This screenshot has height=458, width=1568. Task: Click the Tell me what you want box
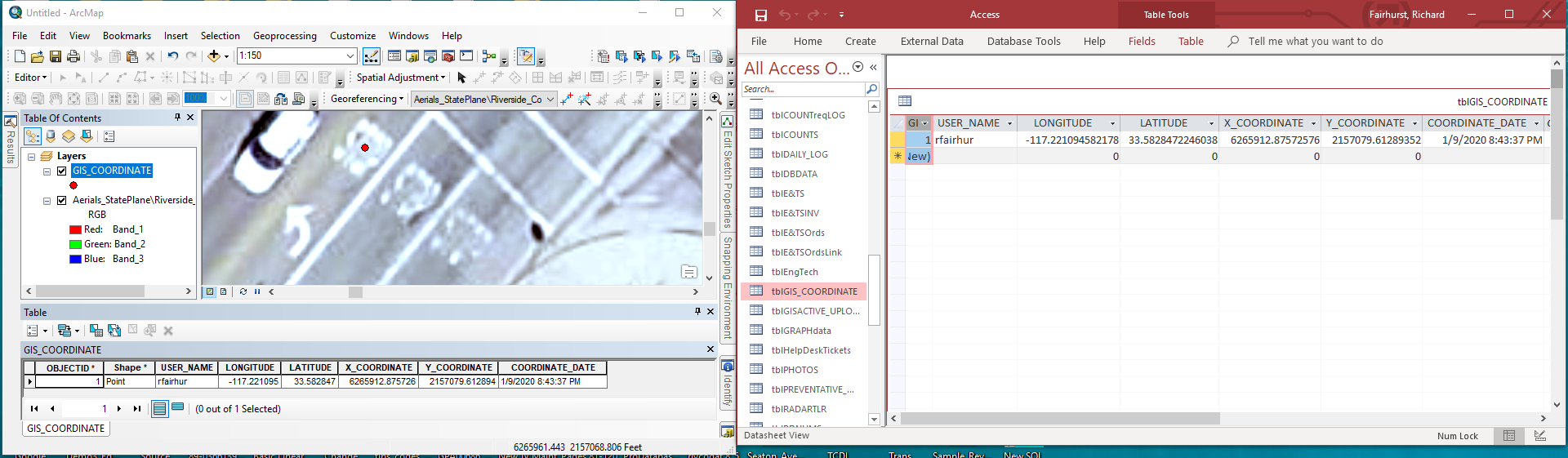(x=1315, y=41)
